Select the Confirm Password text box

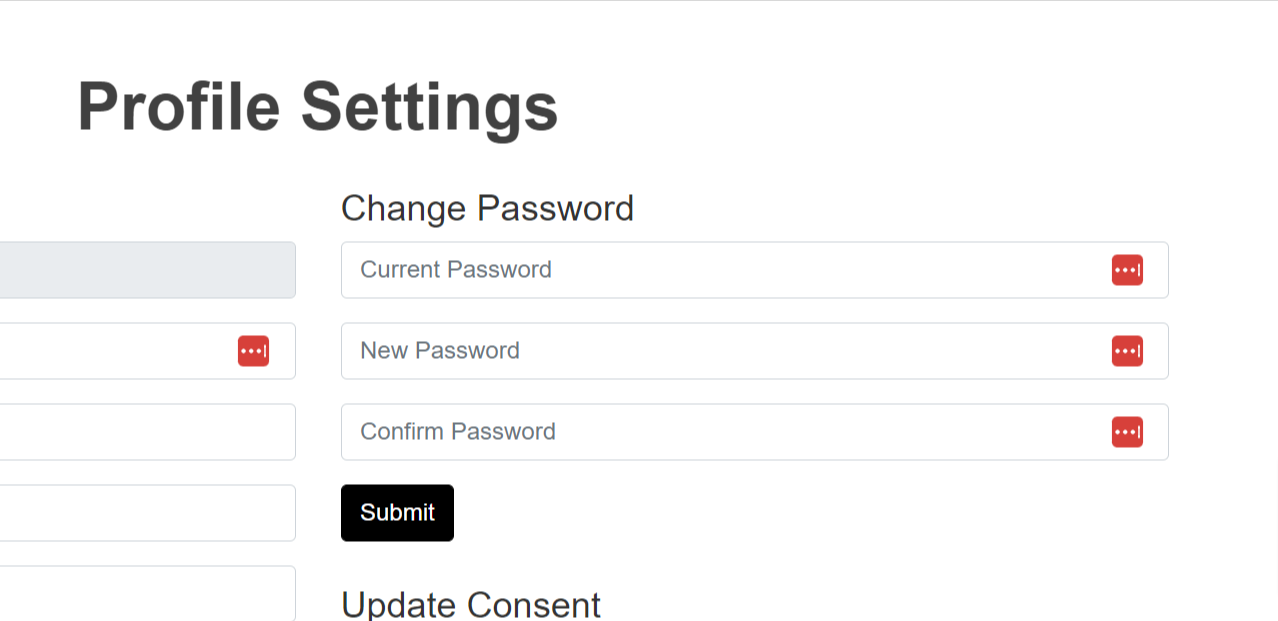pyautogui.click(x=755, y=432)
